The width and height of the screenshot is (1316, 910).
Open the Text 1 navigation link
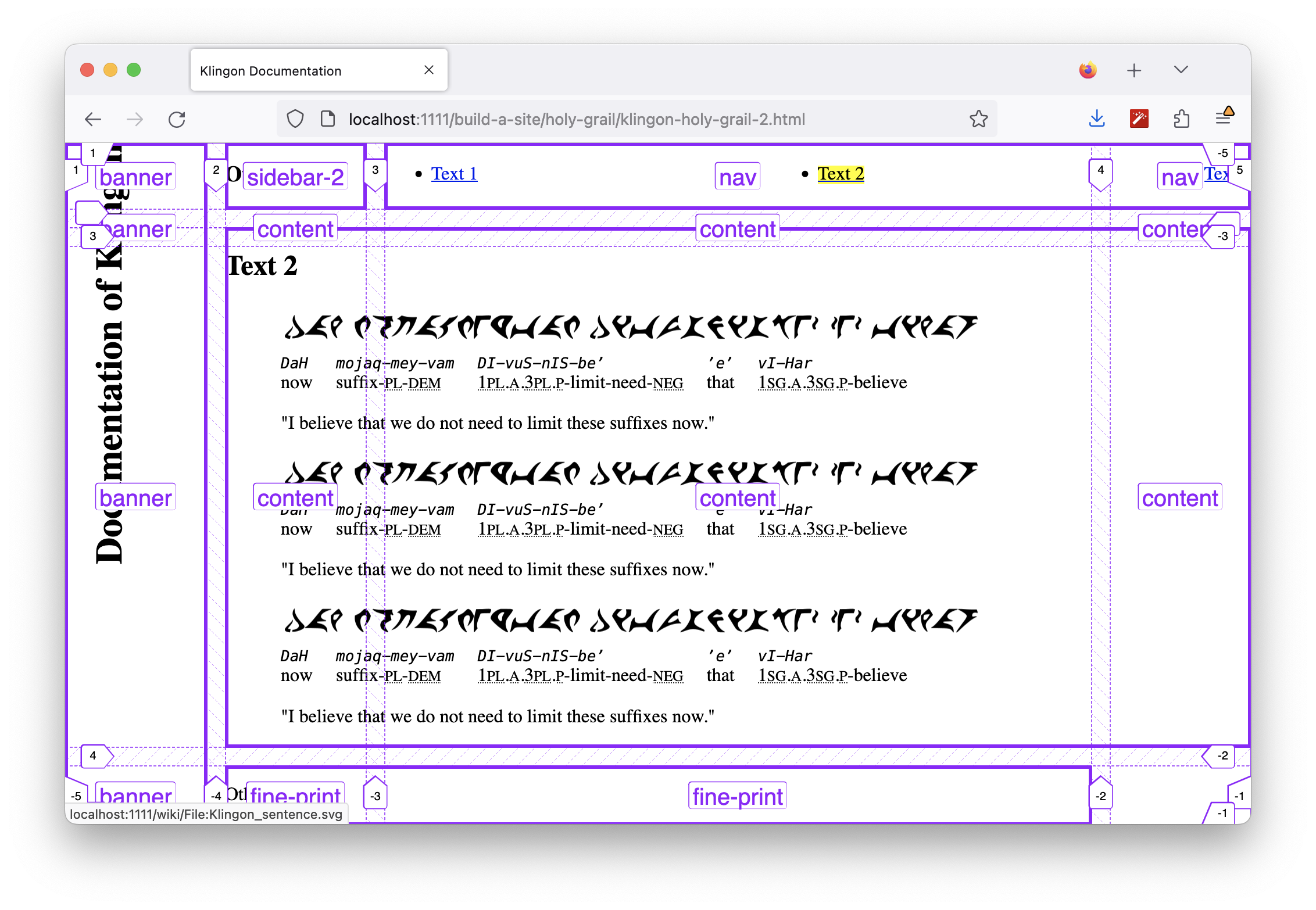coord(454,173)
